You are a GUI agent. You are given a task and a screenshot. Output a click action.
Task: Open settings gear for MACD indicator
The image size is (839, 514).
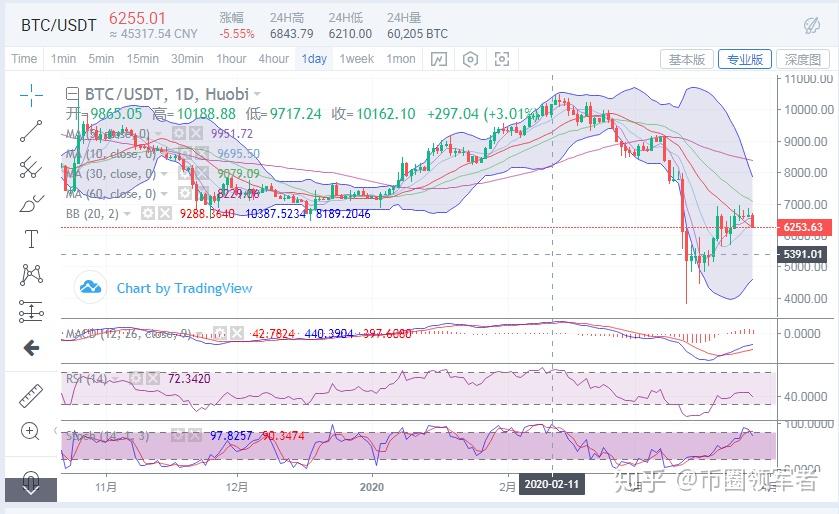click(220, 334)
